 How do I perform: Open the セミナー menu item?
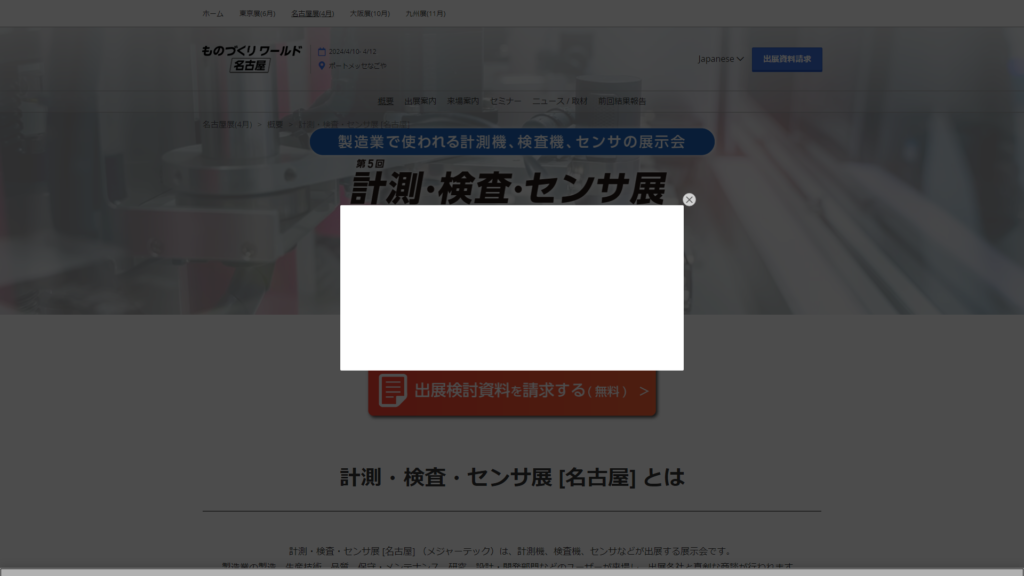(505, 101)
